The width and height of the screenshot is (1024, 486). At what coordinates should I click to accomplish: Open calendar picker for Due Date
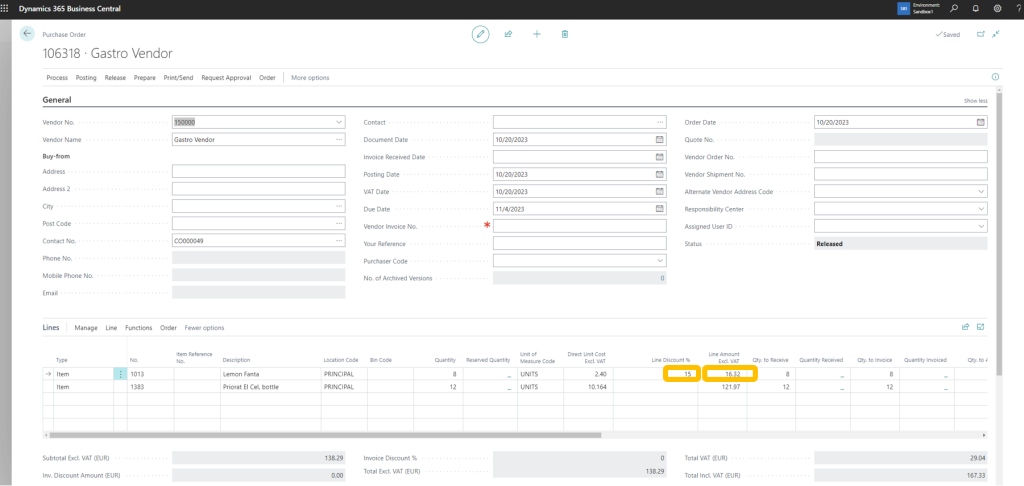point(660,208)
